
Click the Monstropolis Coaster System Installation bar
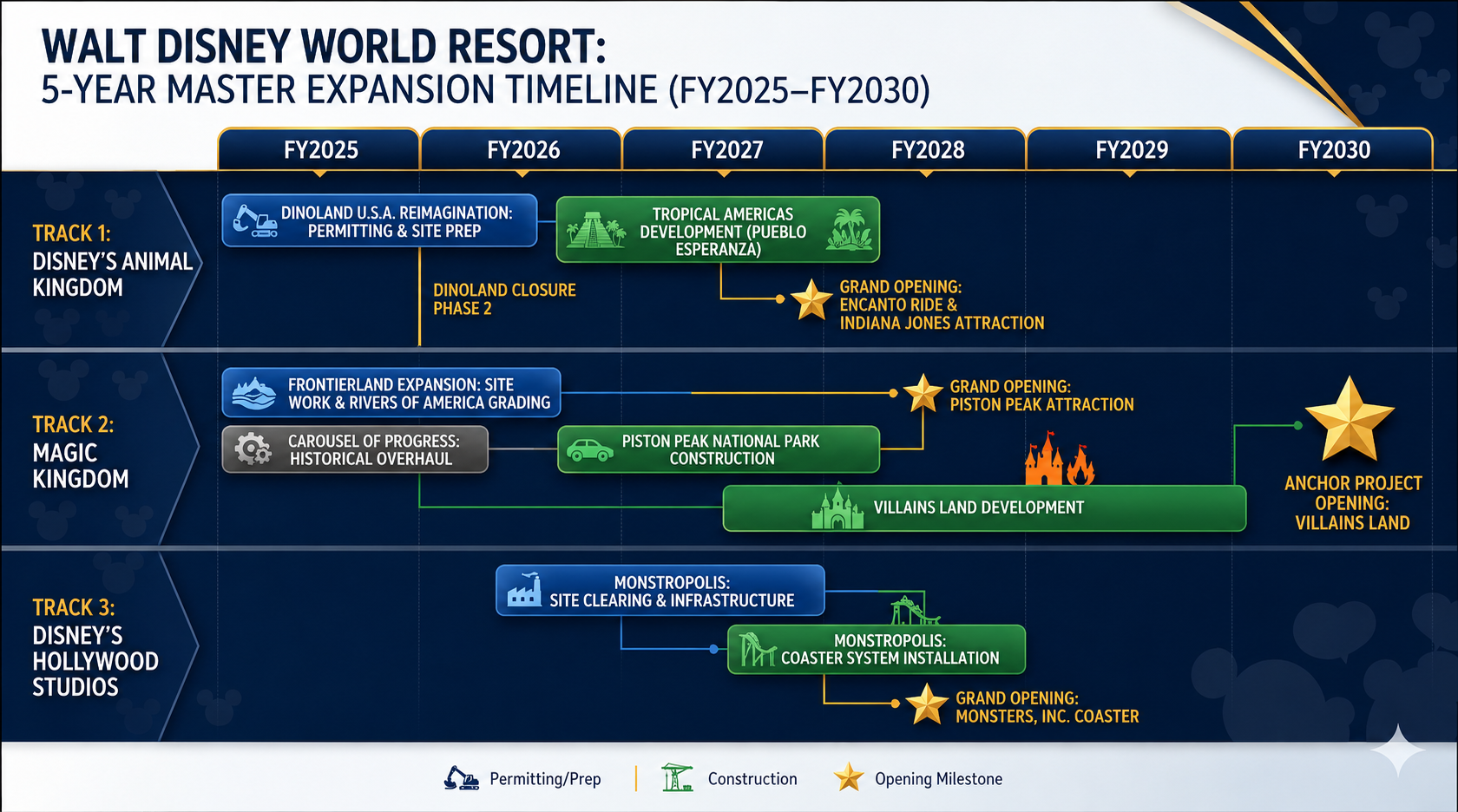pyautogui.click(x=877, y=649)
